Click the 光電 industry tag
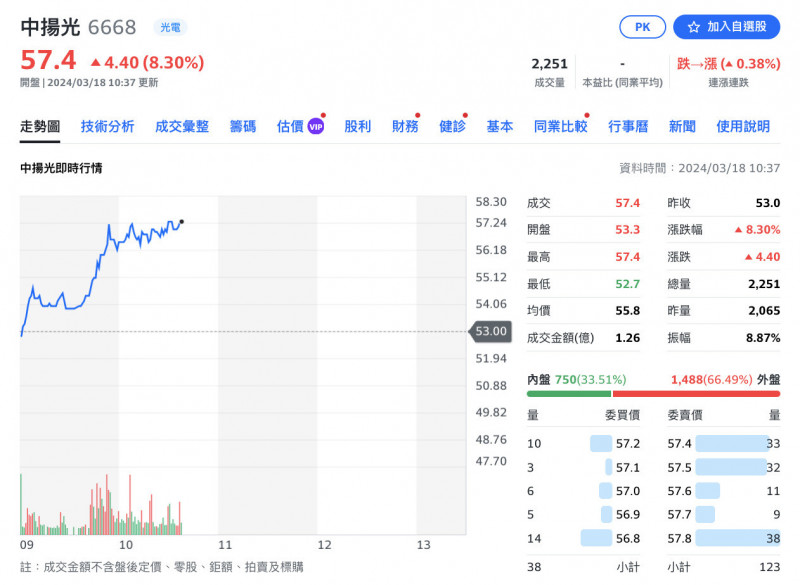Screen dimensions: 800x585 point(169,28)
